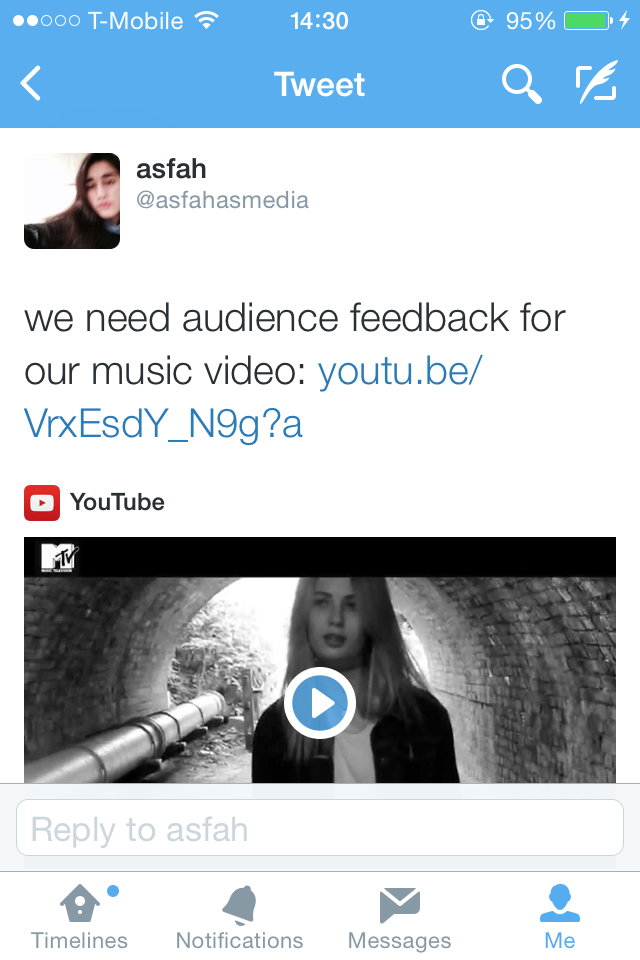Viewport: 640px width, 960px height.
Task: Tap the Wi-Fi icon in status bar
Action: (x=207, y=20)
